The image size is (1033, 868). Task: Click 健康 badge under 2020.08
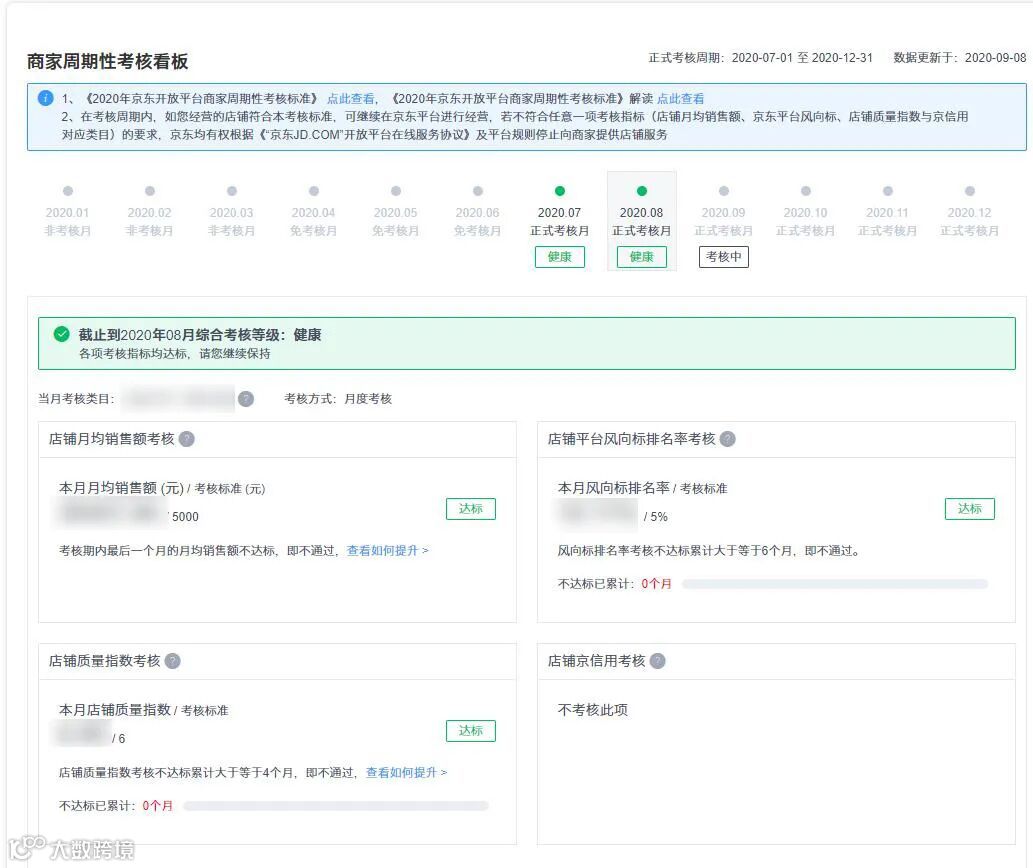[642, 256]
